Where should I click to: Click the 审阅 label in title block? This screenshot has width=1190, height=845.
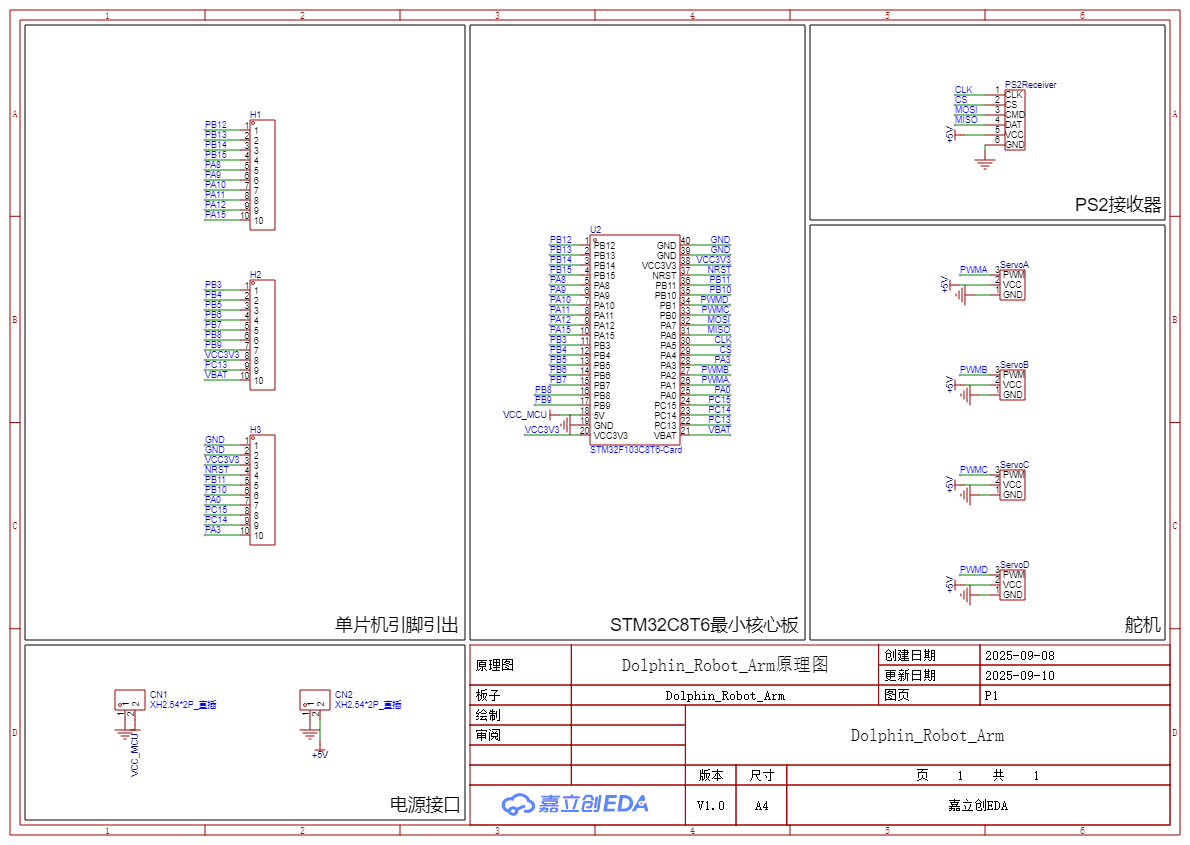(488, 735)
